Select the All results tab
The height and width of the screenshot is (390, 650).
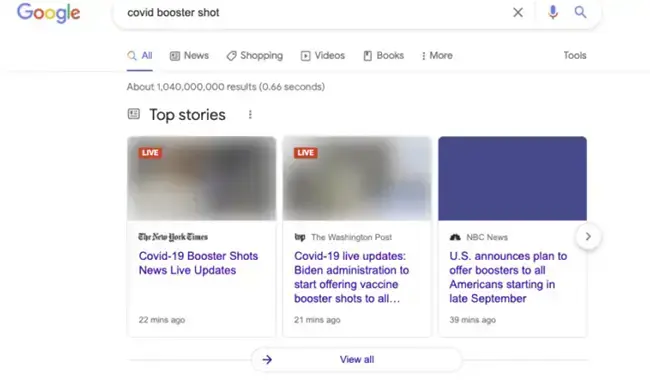pos(140,56)
